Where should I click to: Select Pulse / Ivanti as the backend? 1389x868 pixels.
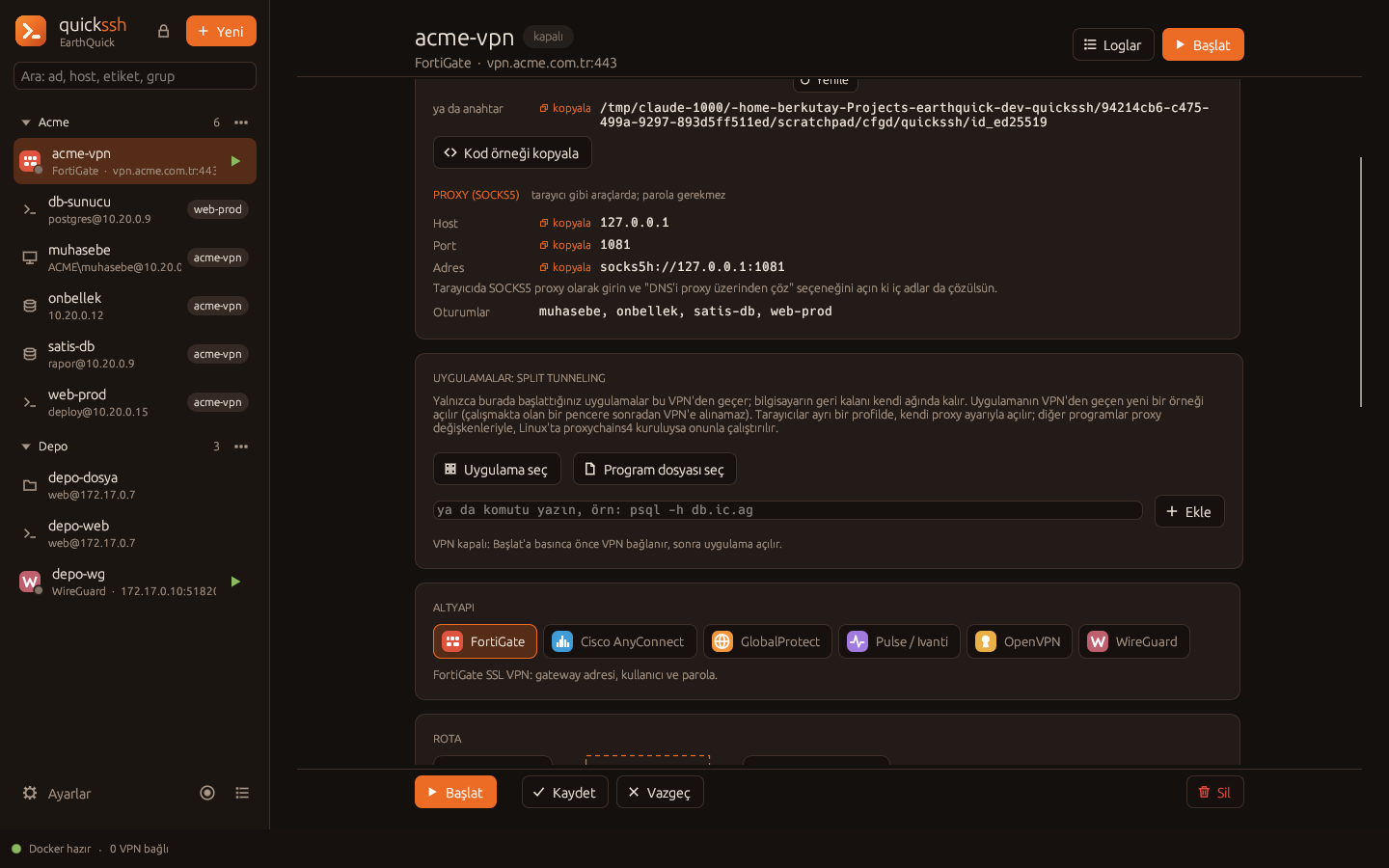pyautogui.click(x=899, y=641)
